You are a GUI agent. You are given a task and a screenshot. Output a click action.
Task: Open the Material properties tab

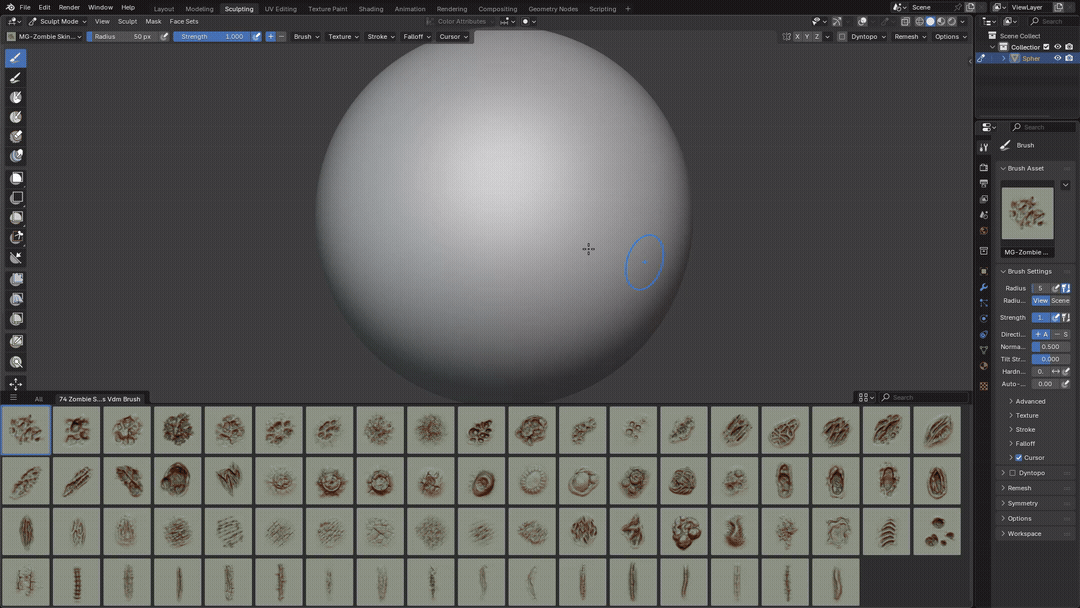pos(984,366)
